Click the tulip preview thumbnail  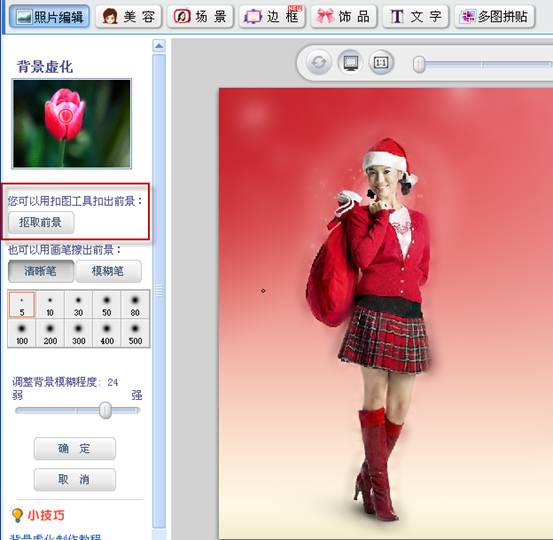tap(72, 123)
